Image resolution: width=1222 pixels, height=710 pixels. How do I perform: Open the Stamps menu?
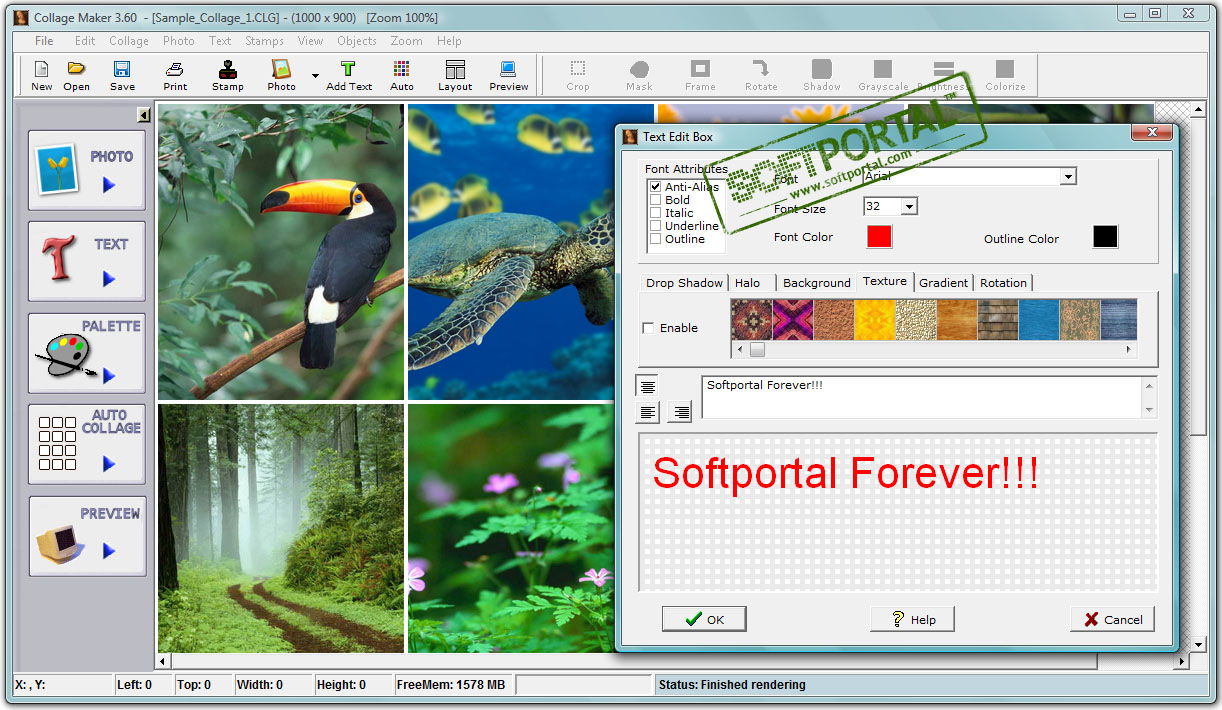click(x=264, y=41)
